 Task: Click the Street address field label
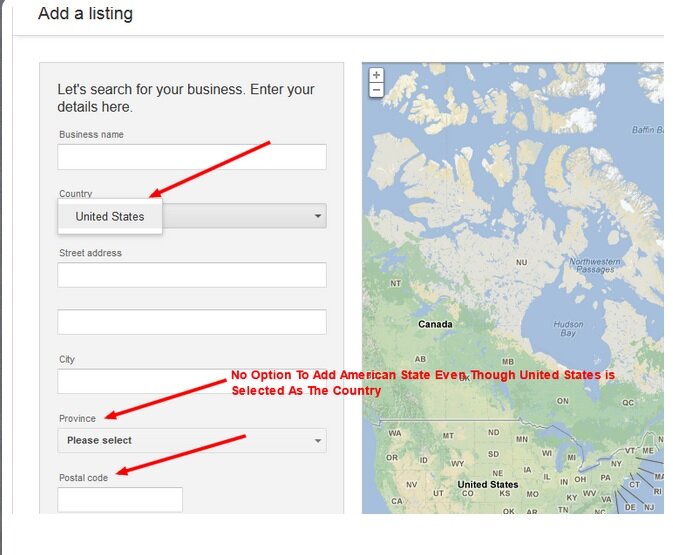pyautogui.click(x=90, y=253)
